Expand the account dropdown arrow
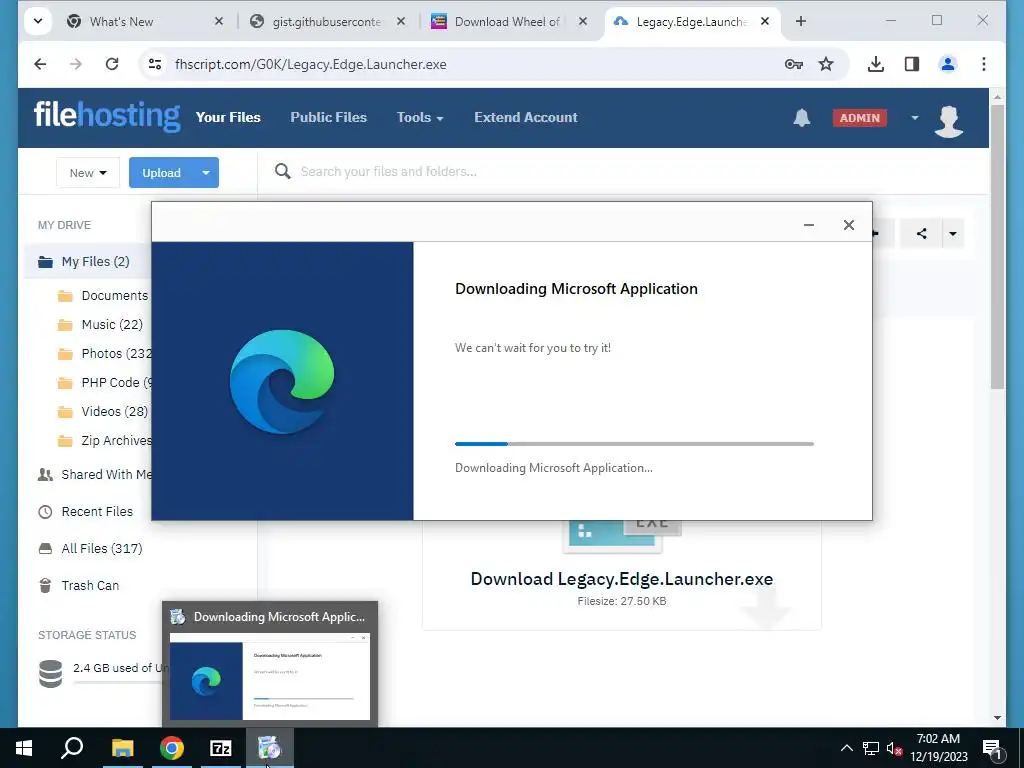Screen dimensions: 1024x768 pyautogui.click(x=914, y=118)
